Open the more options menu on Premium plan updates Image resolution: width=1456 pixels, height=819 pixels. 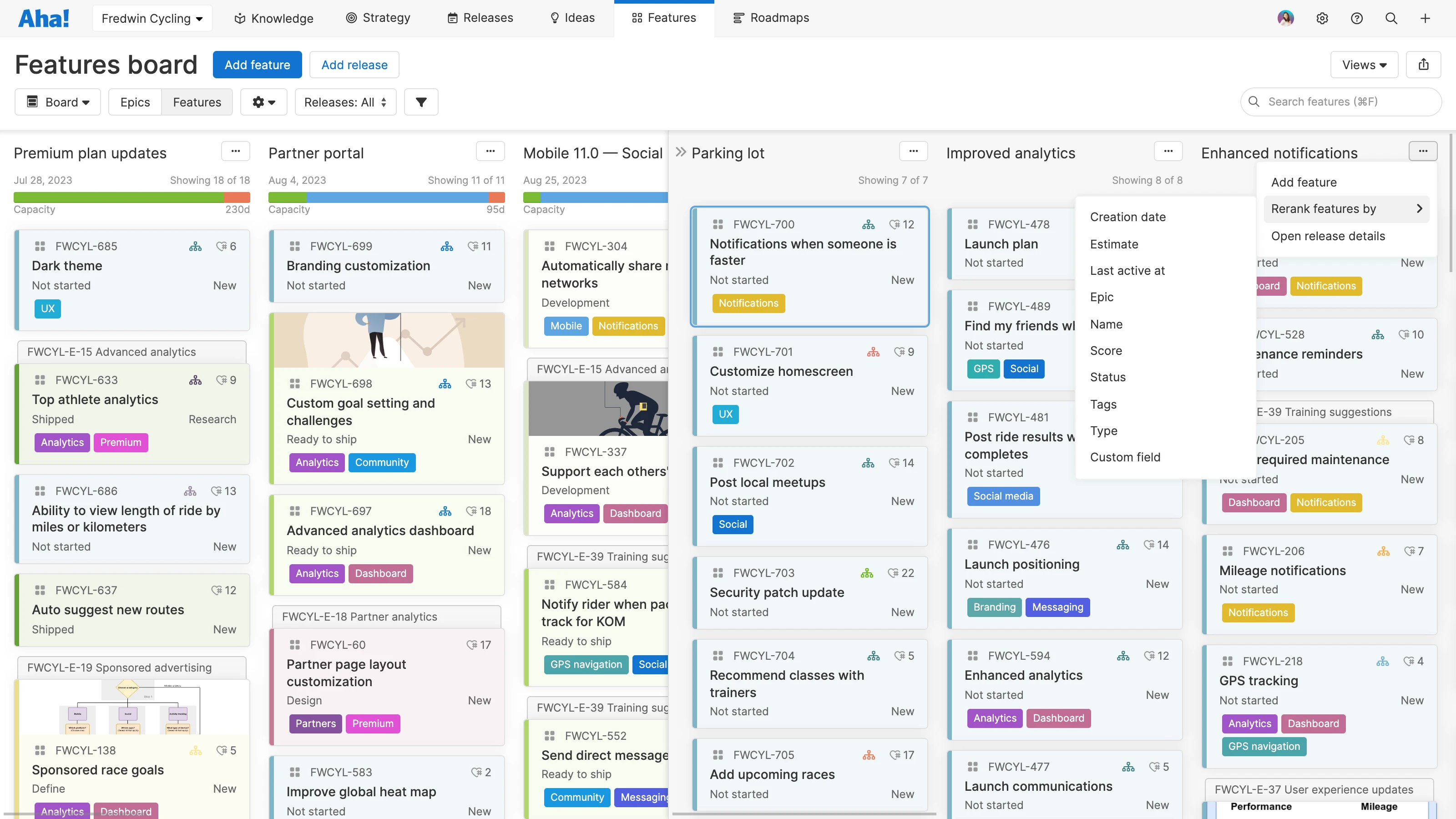(x=236, y=151)
